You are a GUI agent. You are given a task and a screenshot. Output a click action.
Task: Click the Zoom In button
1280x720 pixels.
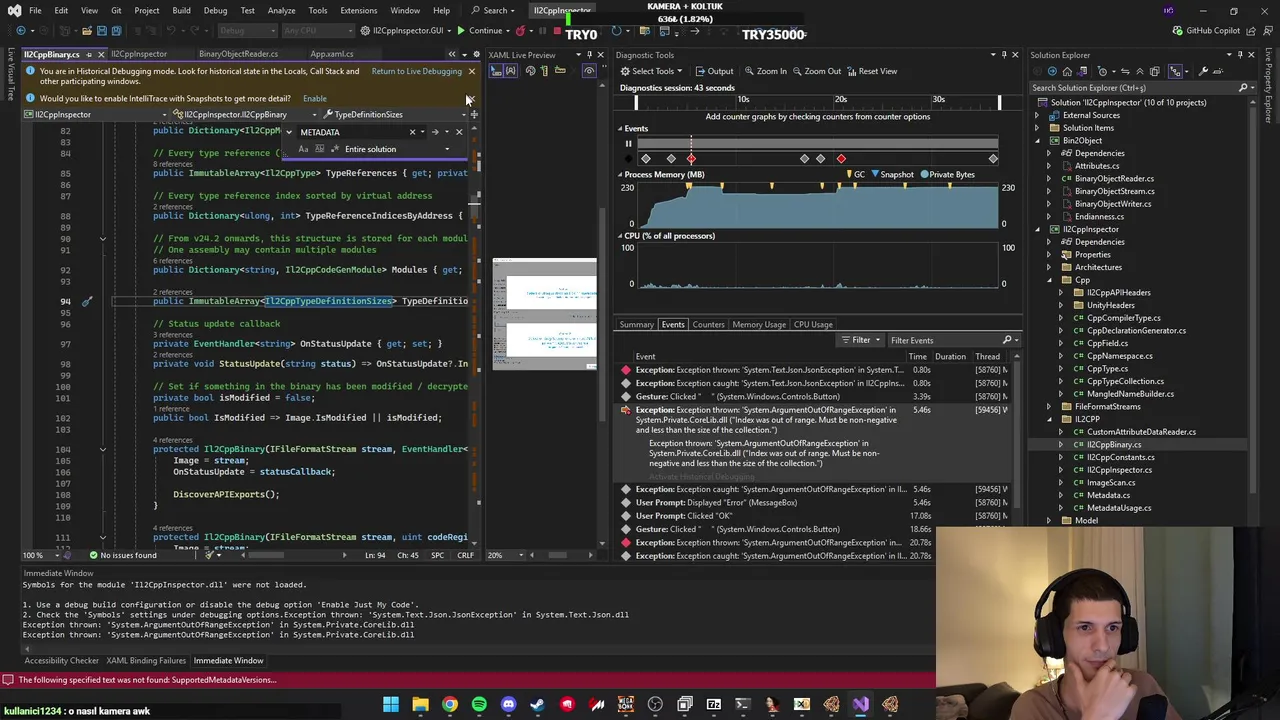(765, 71)
